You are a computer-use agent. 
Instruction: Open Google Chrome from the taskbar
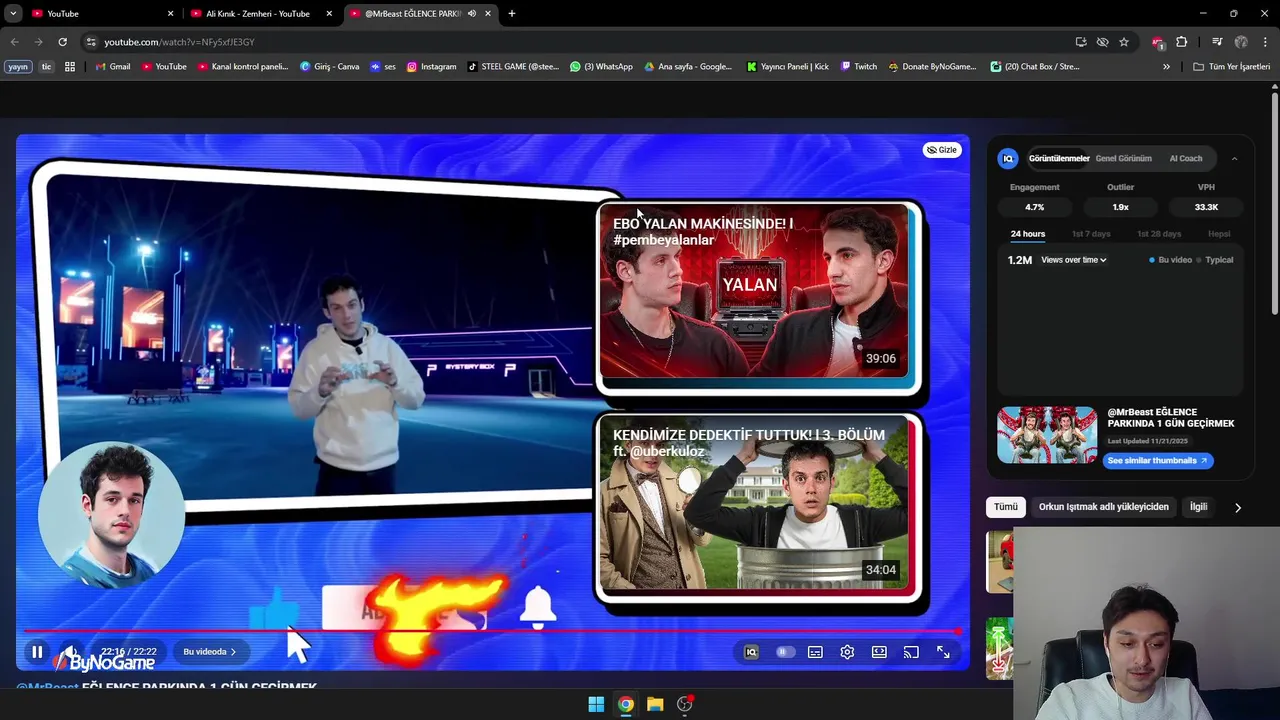pos(625,704)
